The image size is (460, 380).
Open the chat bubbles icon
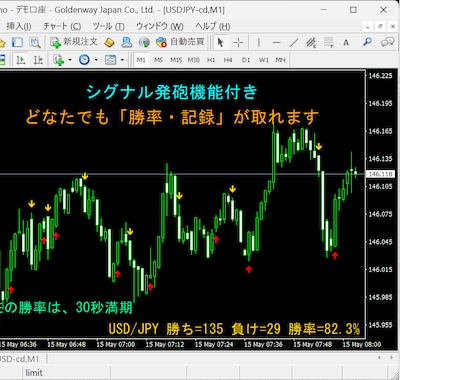387,42
